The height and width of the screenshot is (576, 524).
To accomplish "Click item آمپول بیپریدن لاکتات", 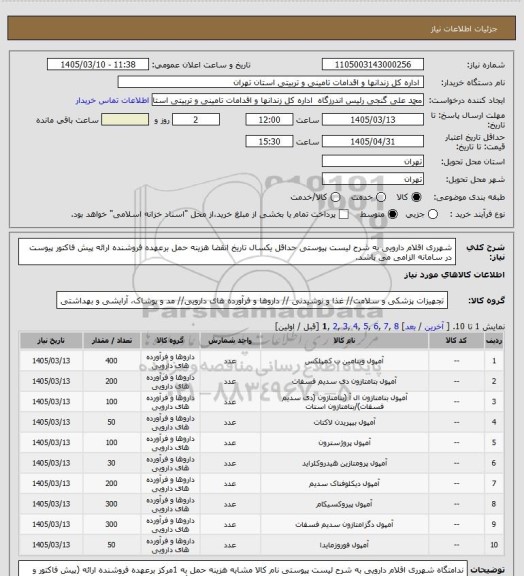I will (x=344, y=422).
